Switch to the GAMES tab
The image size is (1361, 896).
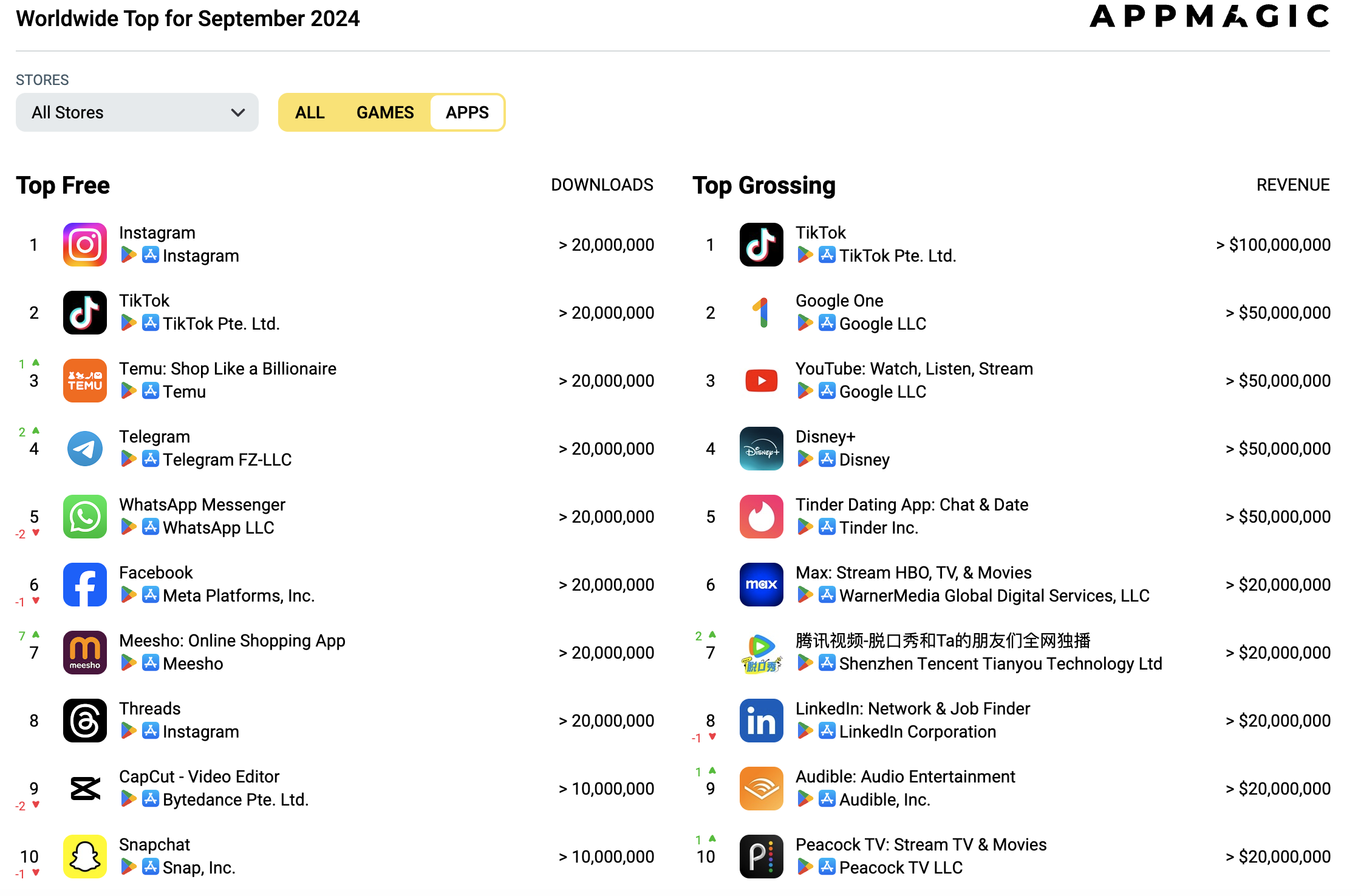click(385, 112)
